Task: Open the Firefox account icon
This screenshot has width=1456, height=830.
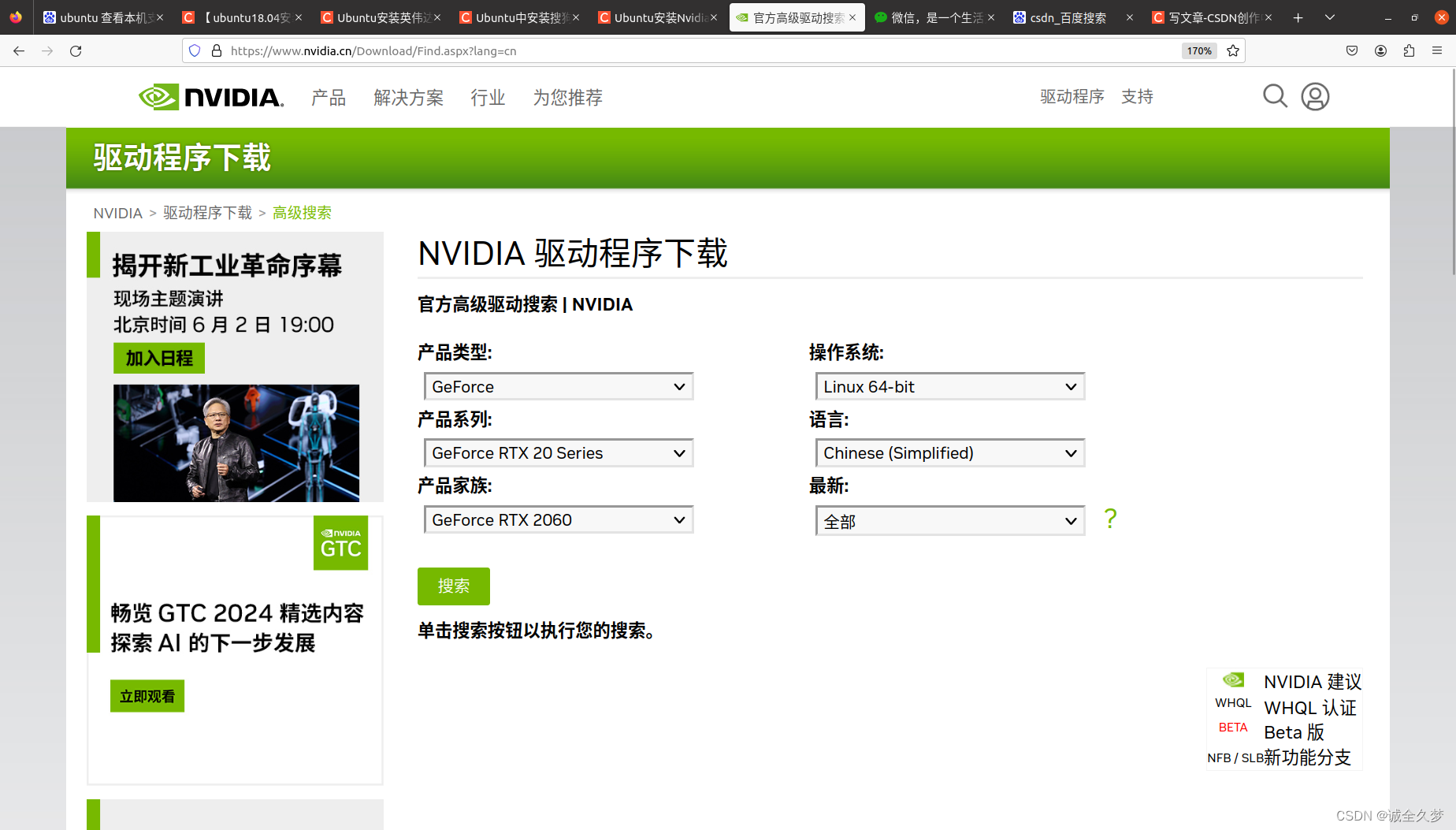Action: point(1380,50)
